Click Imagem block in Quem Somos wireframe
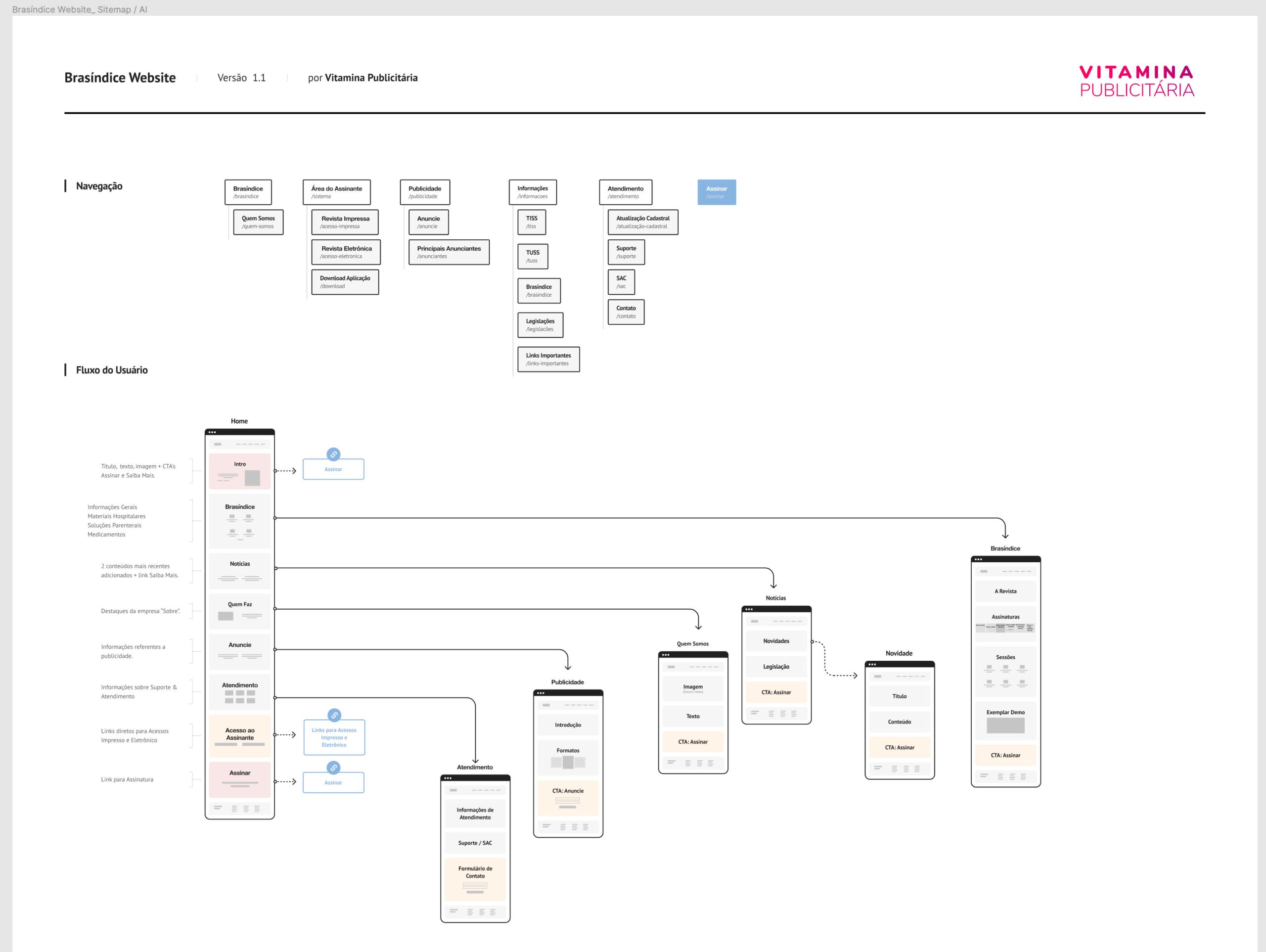This screenshot has width=1266, height=952. click(693, 689)
